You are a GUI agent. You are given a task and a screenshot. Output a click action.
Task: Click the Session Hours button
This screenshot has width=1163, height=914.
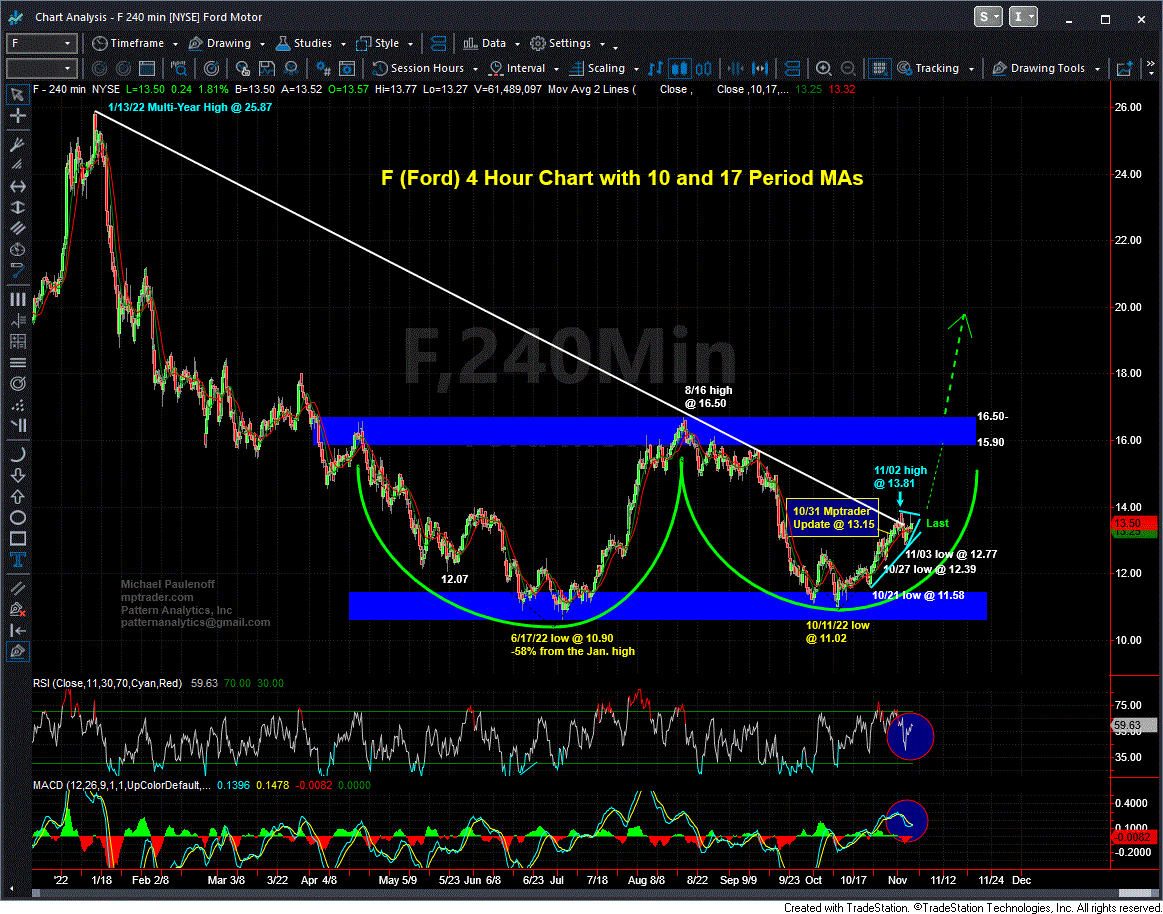pos(424,68)
